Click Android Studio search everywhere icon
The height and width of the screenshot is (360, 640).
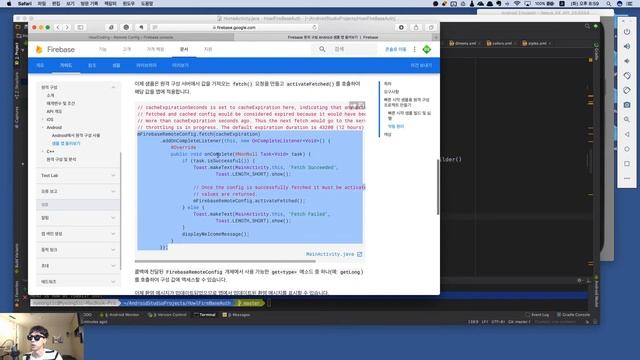click(587, 27)
